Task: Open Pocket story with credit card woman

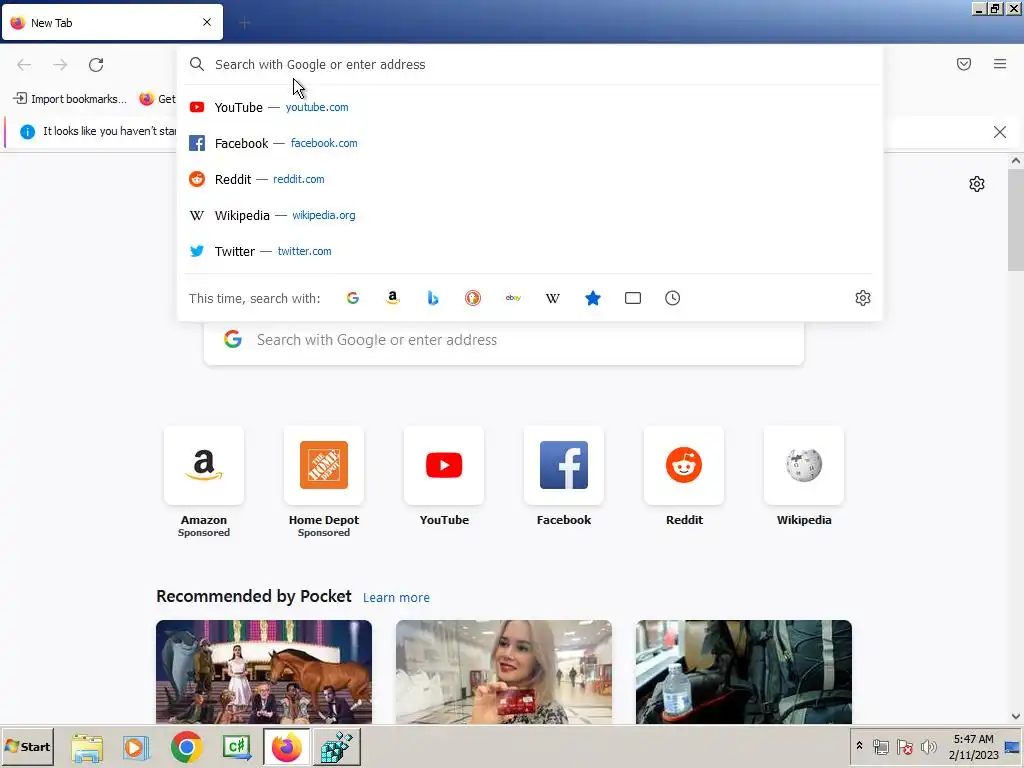Action: click(504, 672)
